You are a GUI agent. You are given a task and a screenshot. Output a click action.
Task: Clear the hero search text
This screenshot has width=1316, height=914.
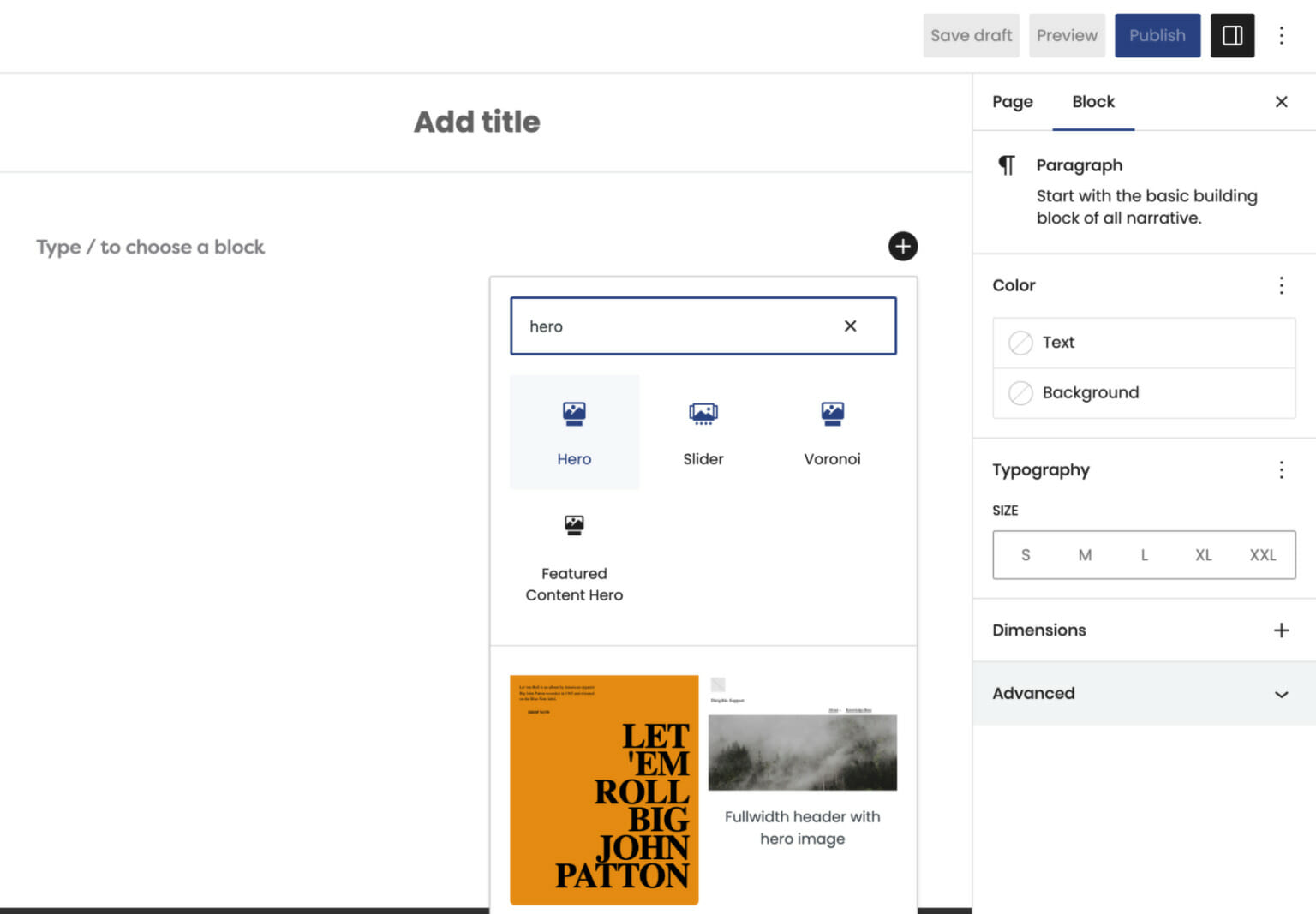tap(850, 326)
